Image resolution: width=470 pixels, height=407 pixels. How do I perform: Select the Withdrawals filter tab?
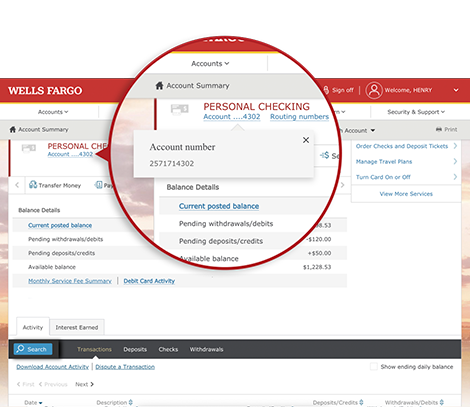(x=206, y=349)
